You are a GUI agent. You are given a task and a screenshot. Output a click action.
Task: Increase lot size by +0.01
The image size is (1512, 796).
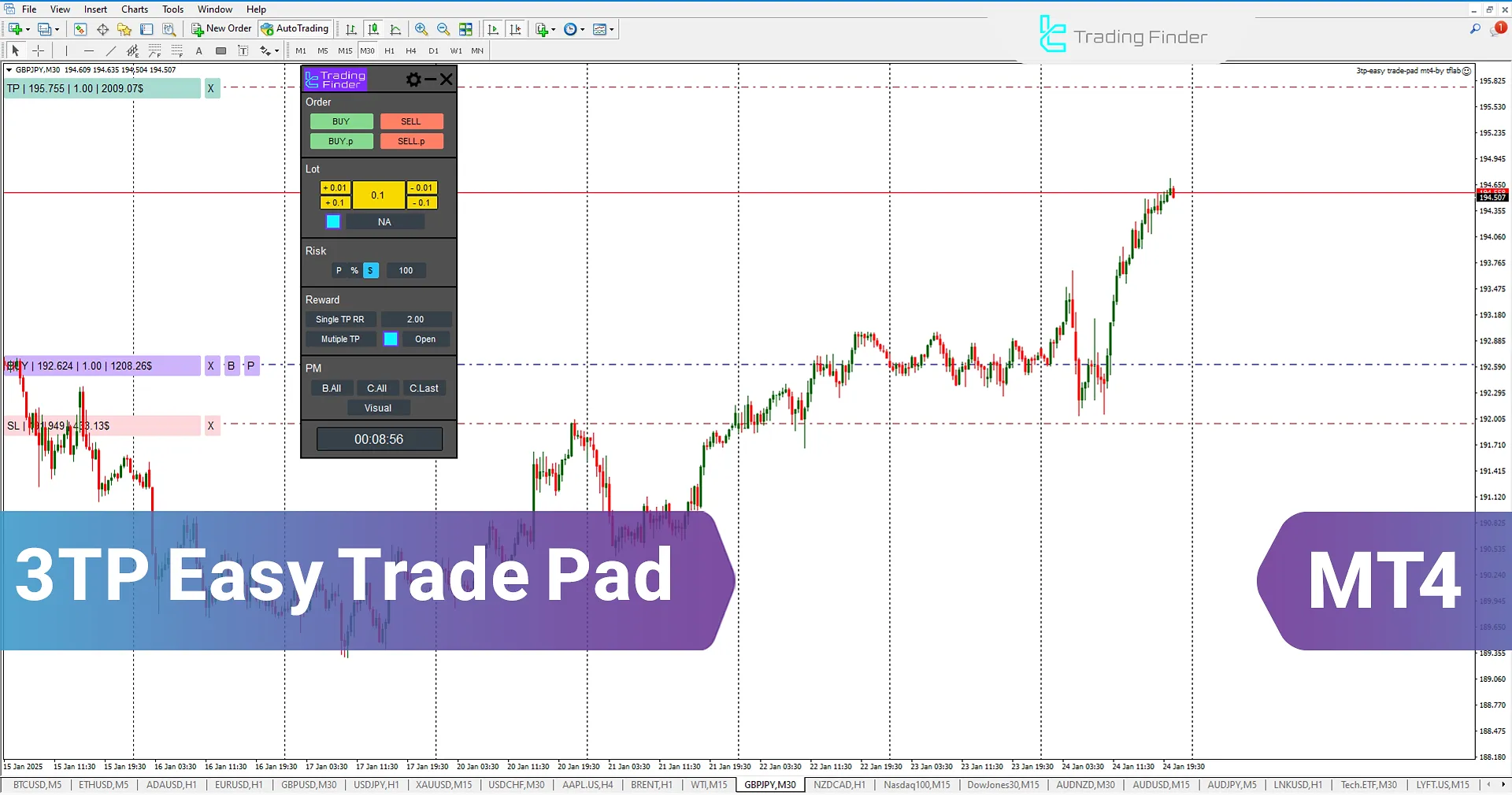335,188
